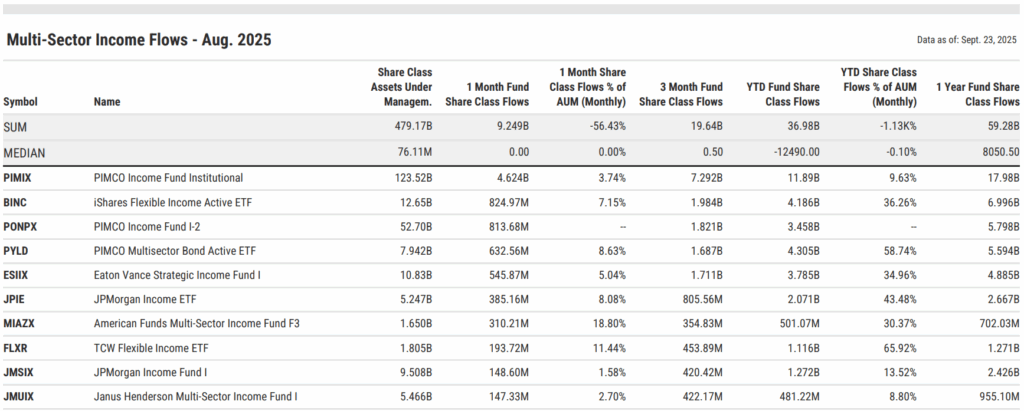The height and width of the screenshot is (411, 1024).
Task: Click the MIAZX monthly percent 18.80%
Action: [609, 323]
